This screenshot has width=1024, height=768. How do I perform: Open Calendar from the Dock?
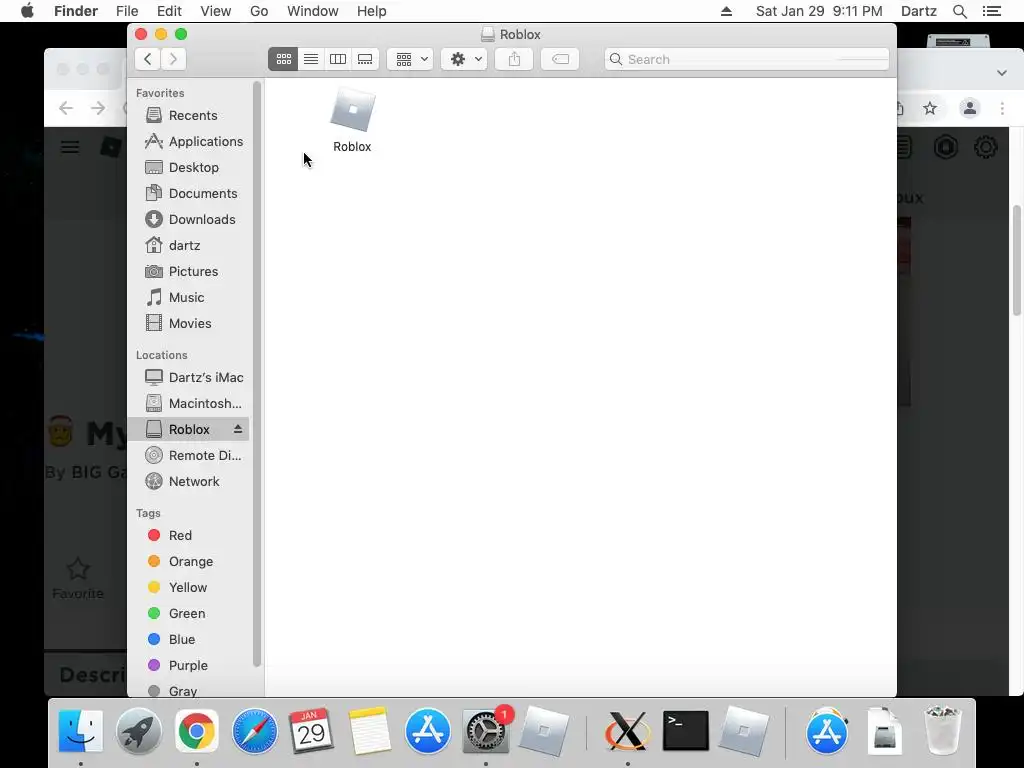point(312,731)
